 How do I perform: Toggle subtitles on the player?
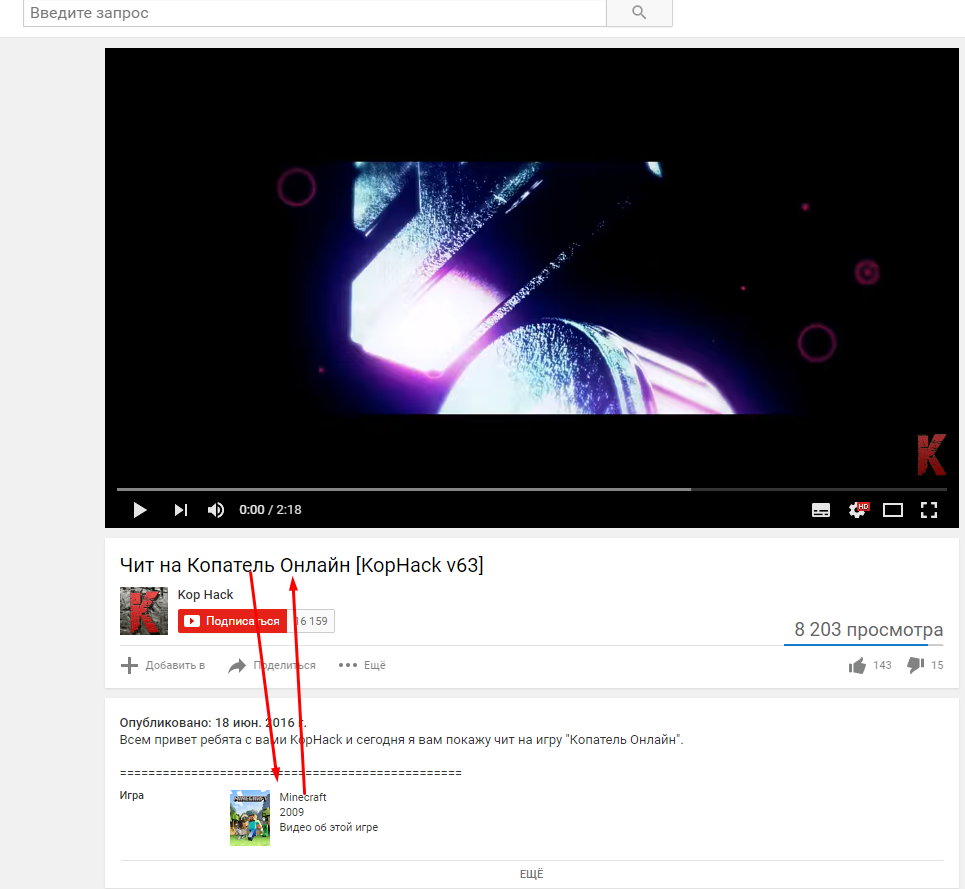click(820, 510)
